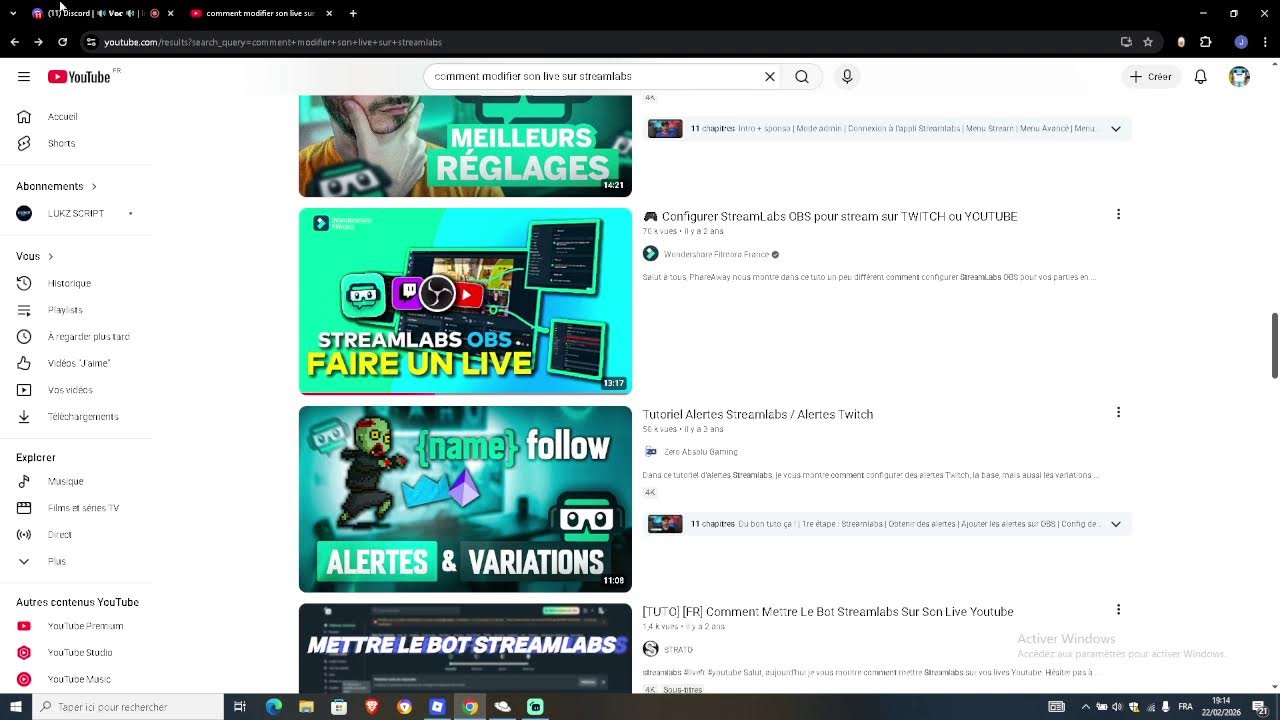Open options for Mettre Le Bot Streamlabs video
The height and width of the screenshot is (720, 1280).
(1118, 609)
